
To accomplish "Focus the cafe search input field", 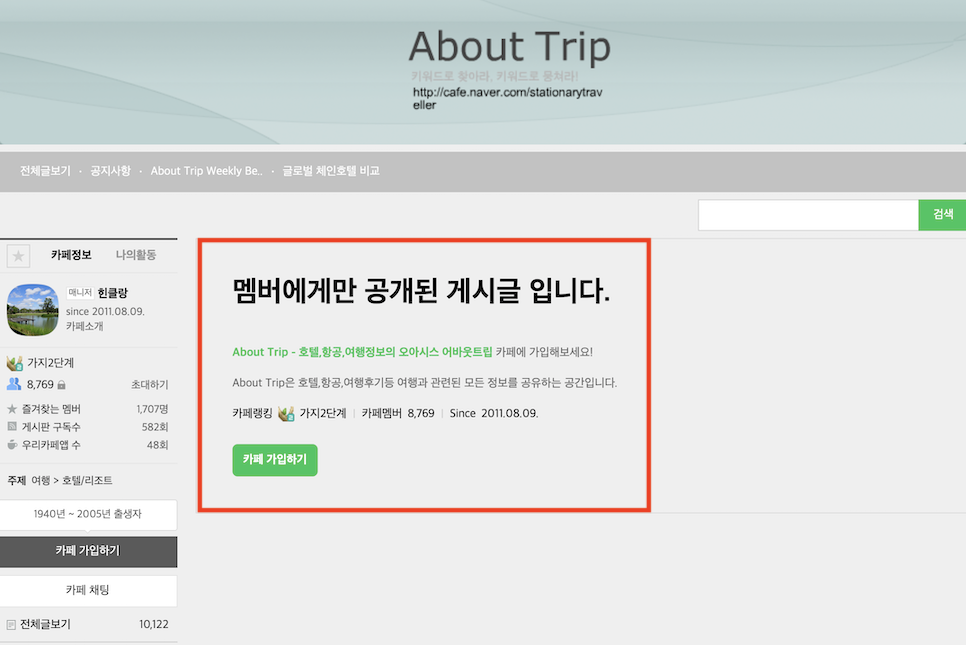I will (808, 215).
